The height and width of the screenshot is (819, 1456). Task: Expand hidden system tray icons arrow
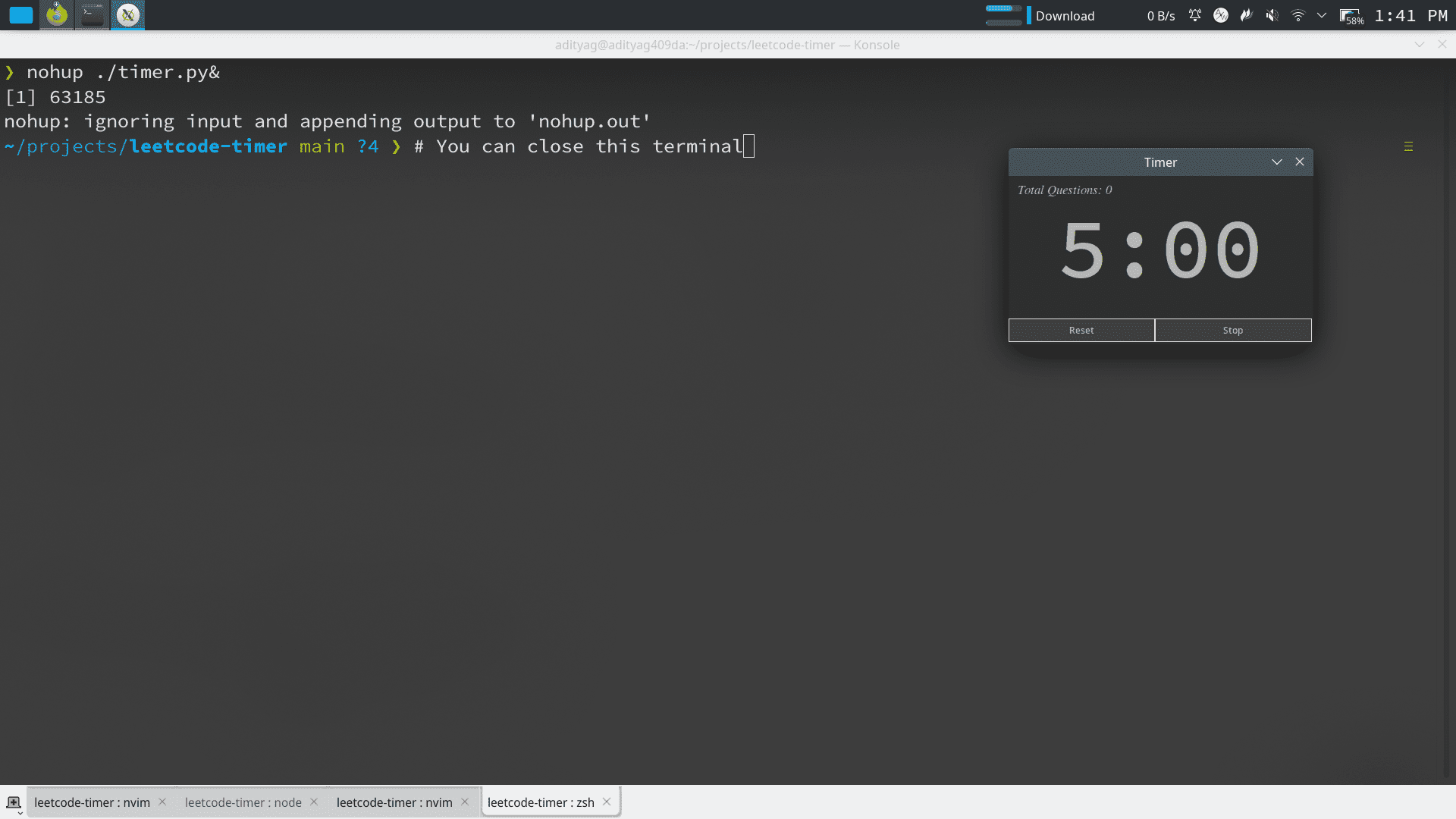pos(1322,15)
